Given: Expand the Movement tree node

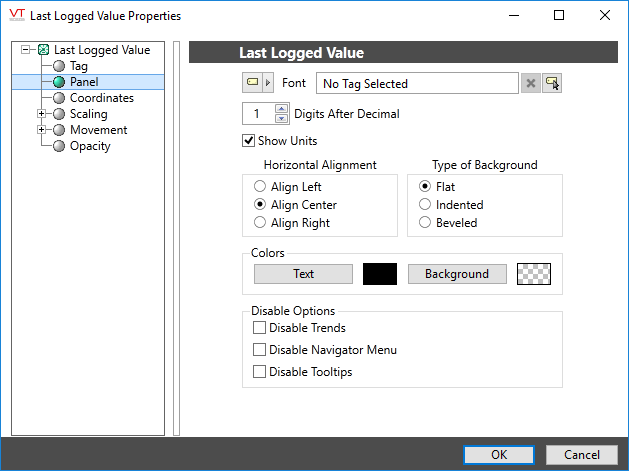Looking at the screenshot, I should point(41,130).
